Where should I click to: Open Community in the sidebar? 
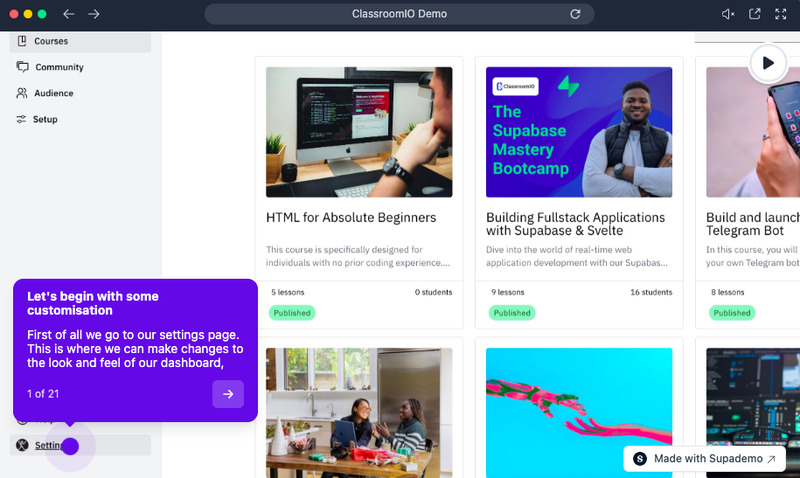click(59, 67)
